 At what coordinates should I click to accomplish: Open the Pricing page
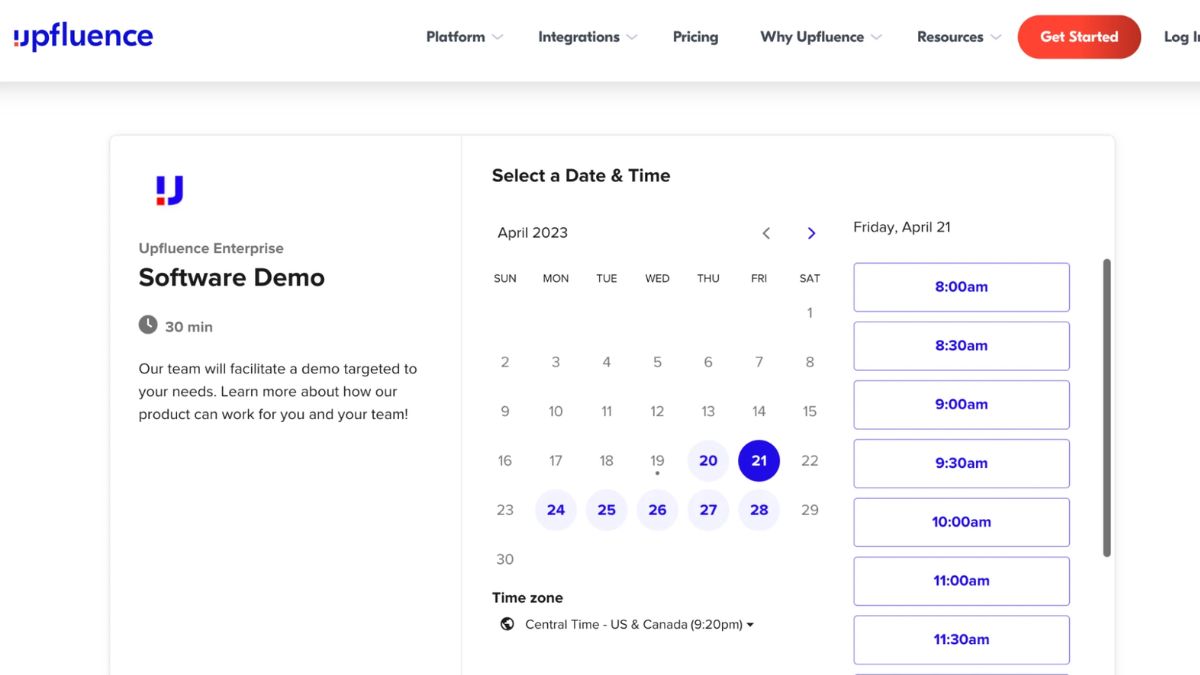(x=695, y=37)
